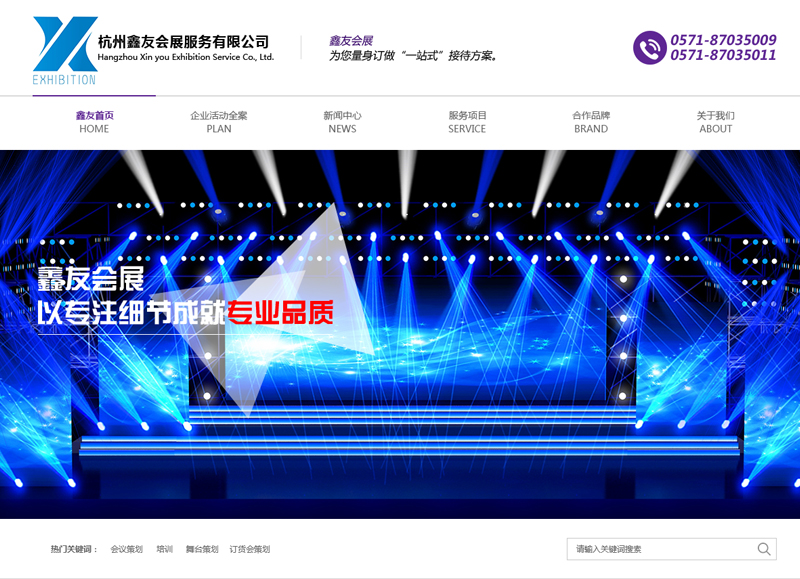Focus the keyword search input field
800x579 pixels.
pyautogui.click(x=660, y=549)
